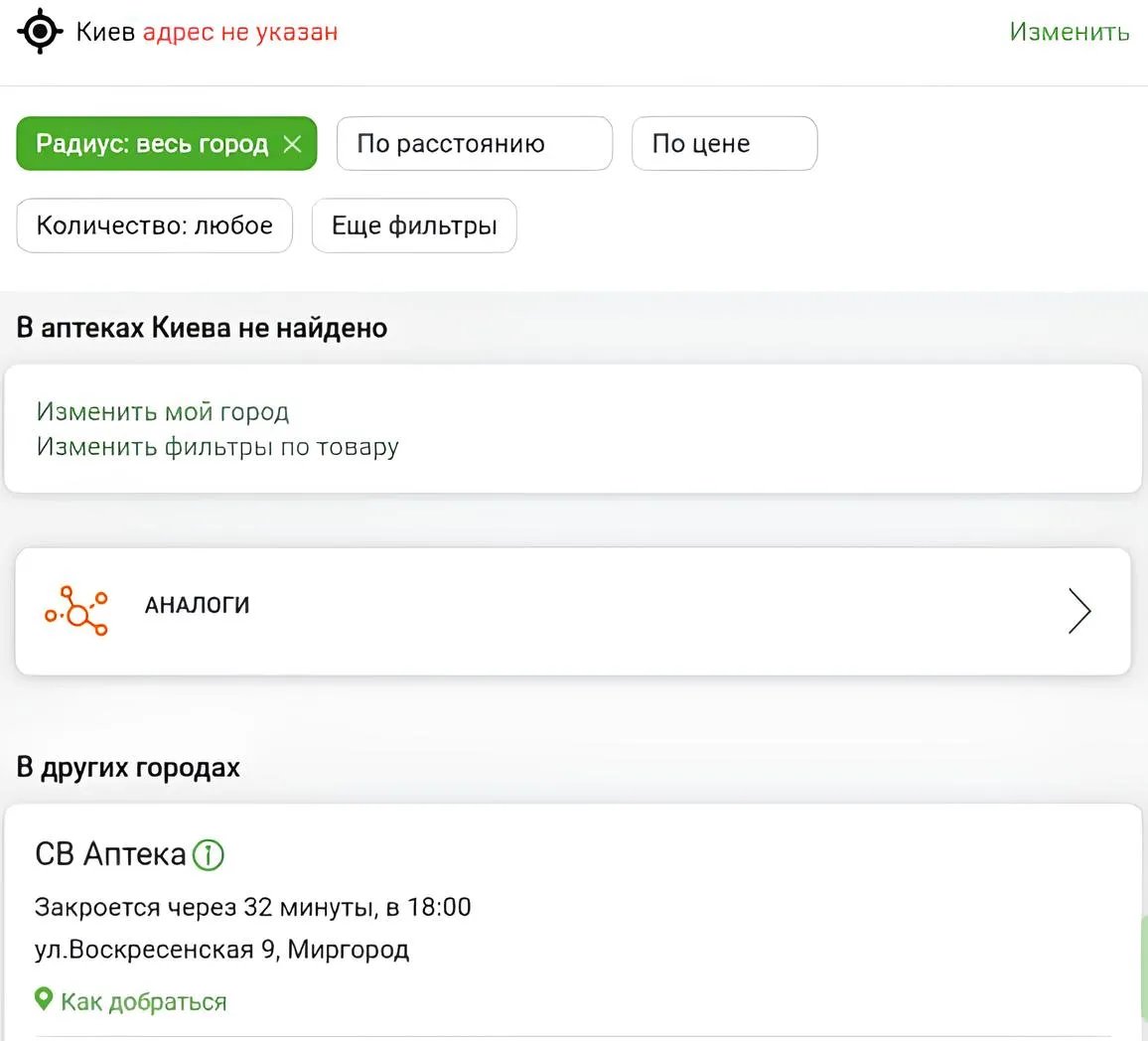1148x1041 pixels.
Task: Click the red 'адрес не указан' text
Action: 240,32
